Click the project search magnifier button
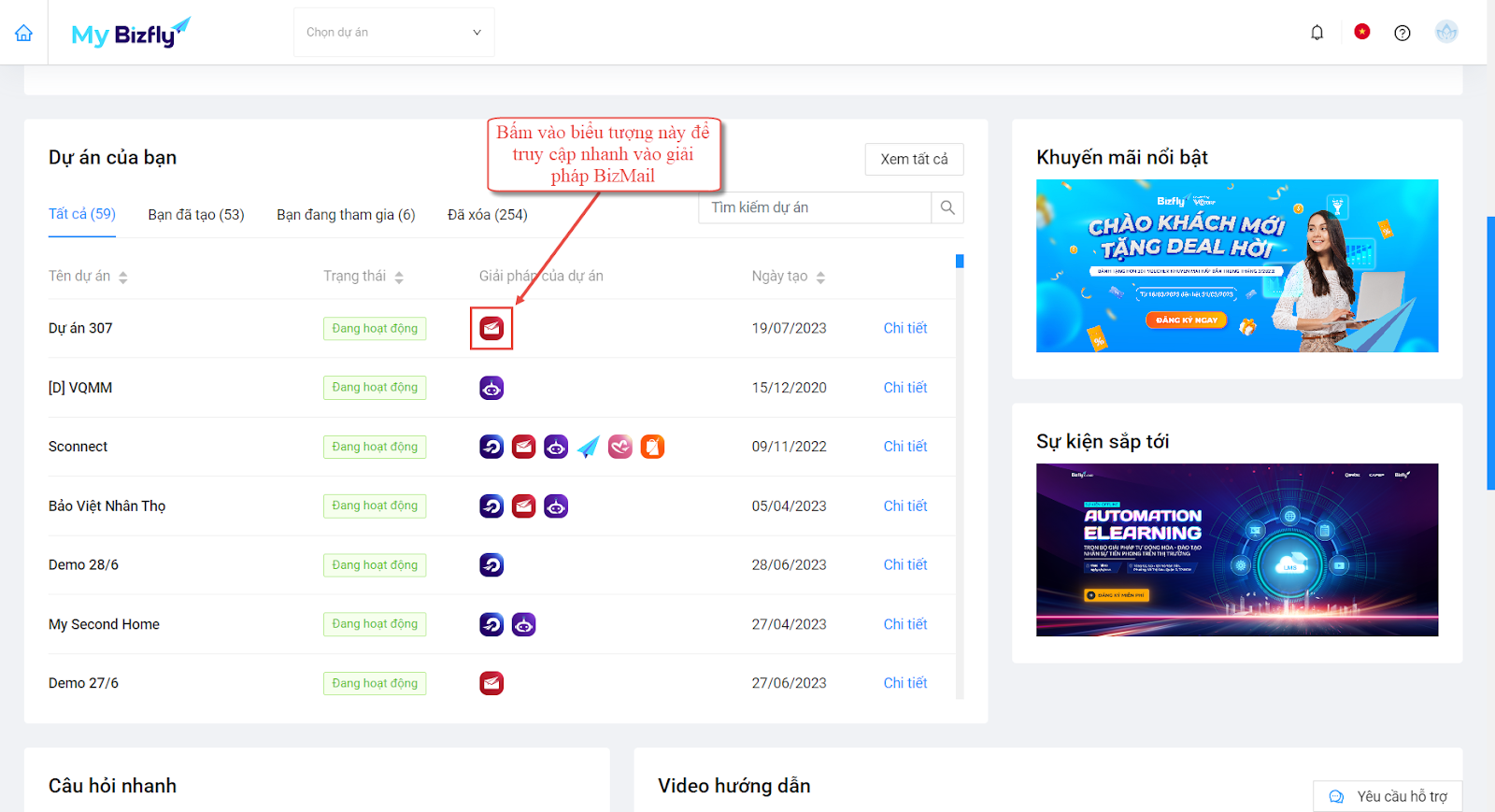 tap(947, 207)
